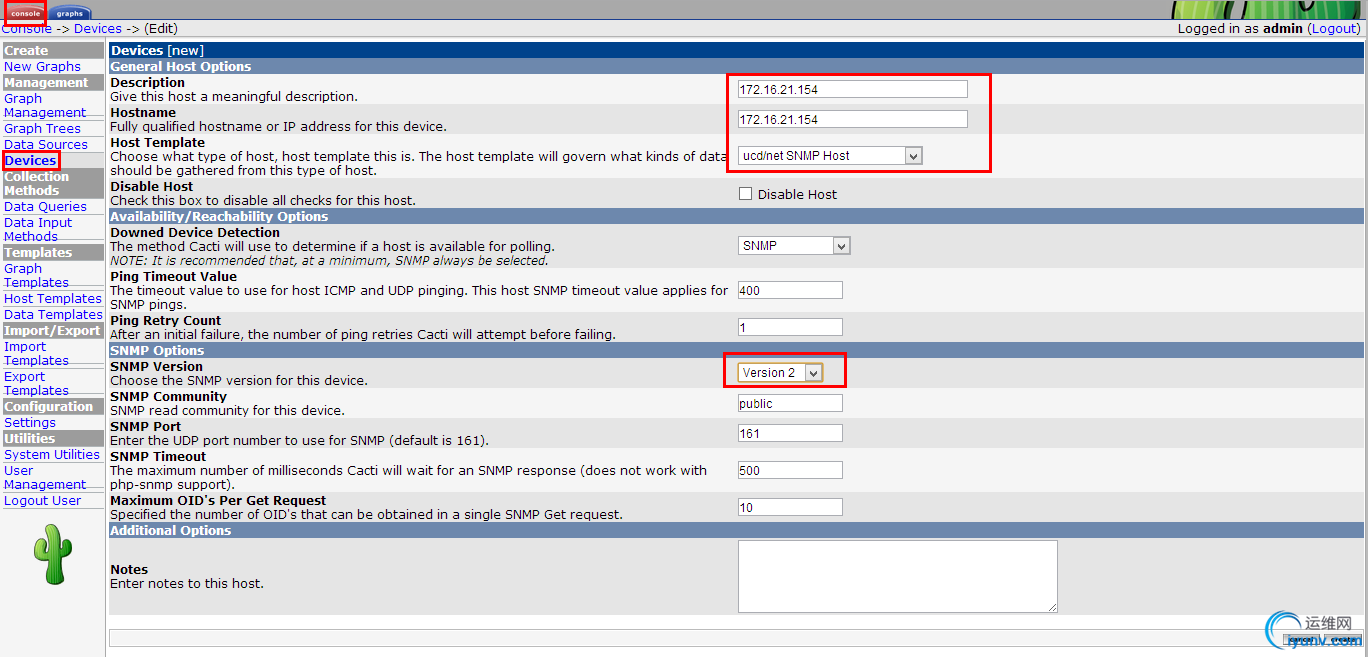This screenshot has height=657, width=1368.
Task: Toggle the Disable Host checkbox
Action: coord(745,194)
